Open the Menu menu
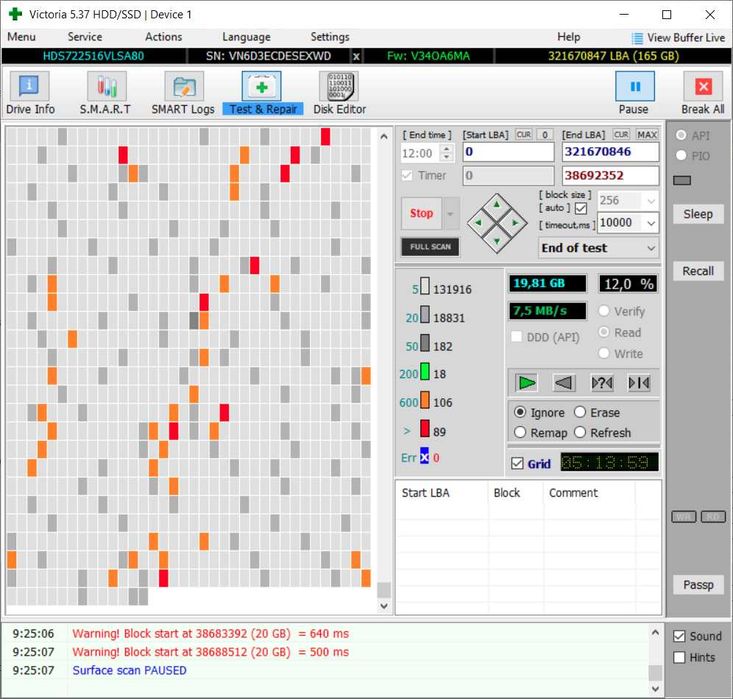The height and width of the screenshot is (699, 733). (21, 37)
